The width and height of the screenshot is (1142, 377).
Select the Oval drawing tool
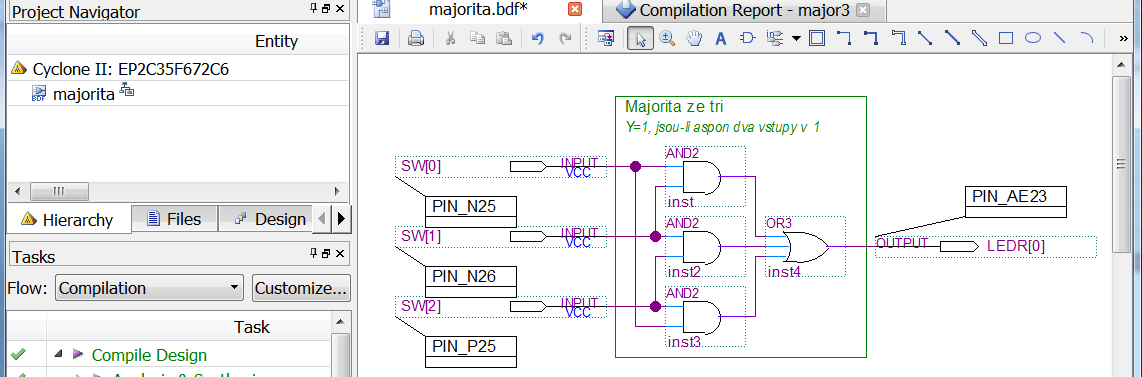click(1033, 39)
